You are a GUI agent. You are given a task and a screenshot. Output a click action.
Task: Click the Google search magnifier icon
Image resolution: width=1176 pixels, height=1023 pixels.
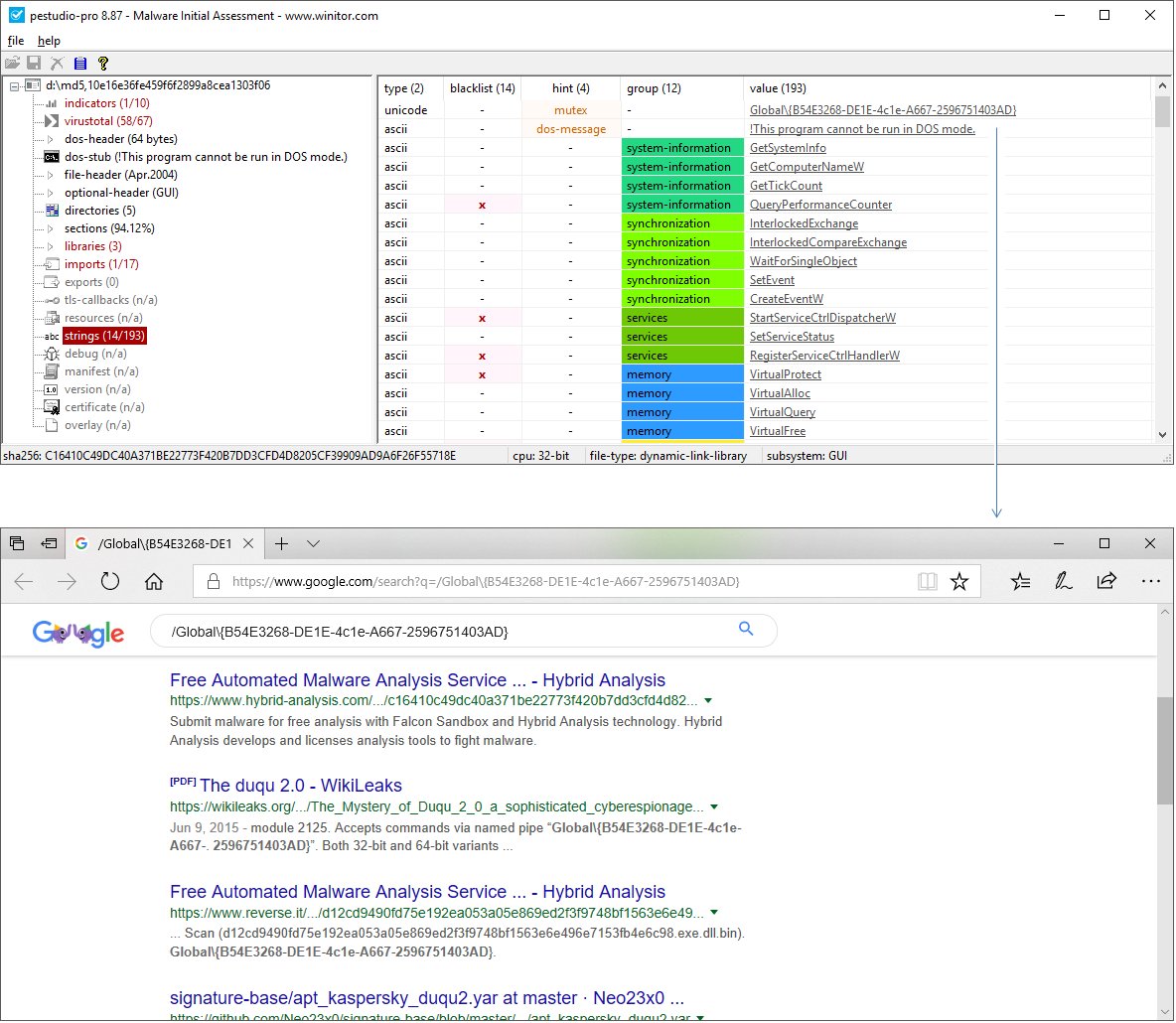click(746, 630)
